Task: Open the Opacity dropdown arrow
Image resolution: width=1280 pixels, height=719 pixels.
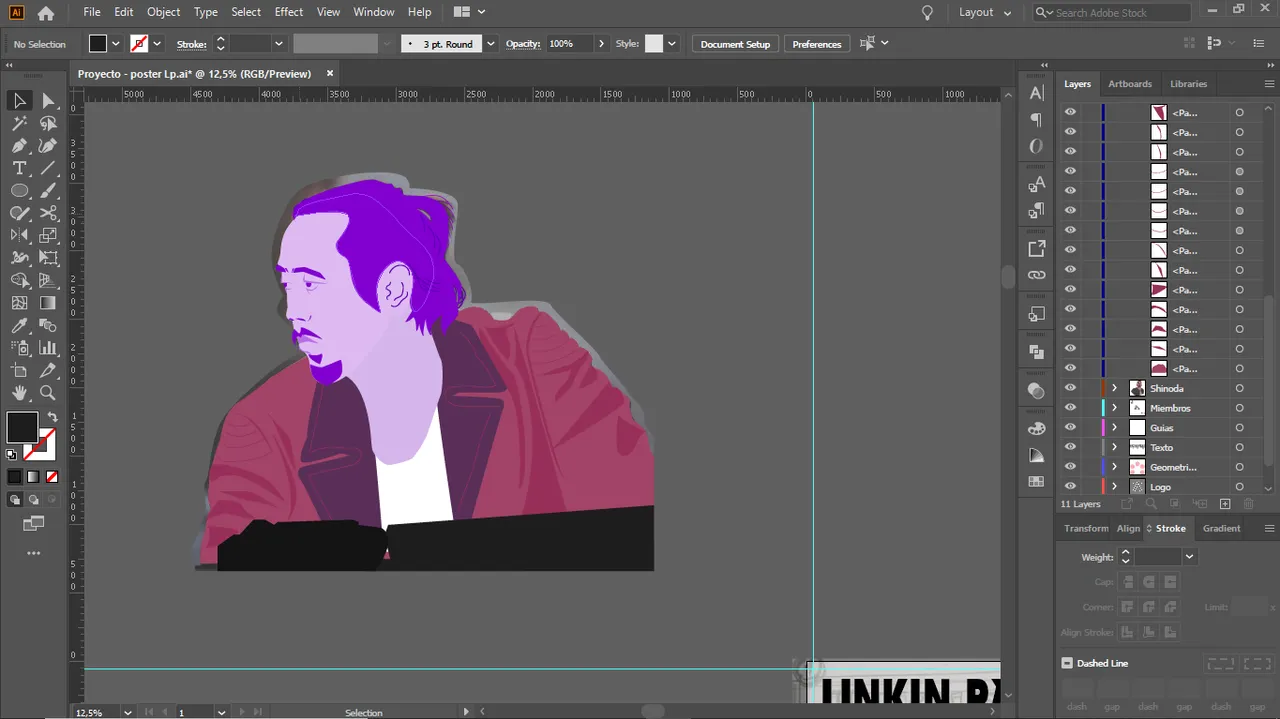Action: 601,44
